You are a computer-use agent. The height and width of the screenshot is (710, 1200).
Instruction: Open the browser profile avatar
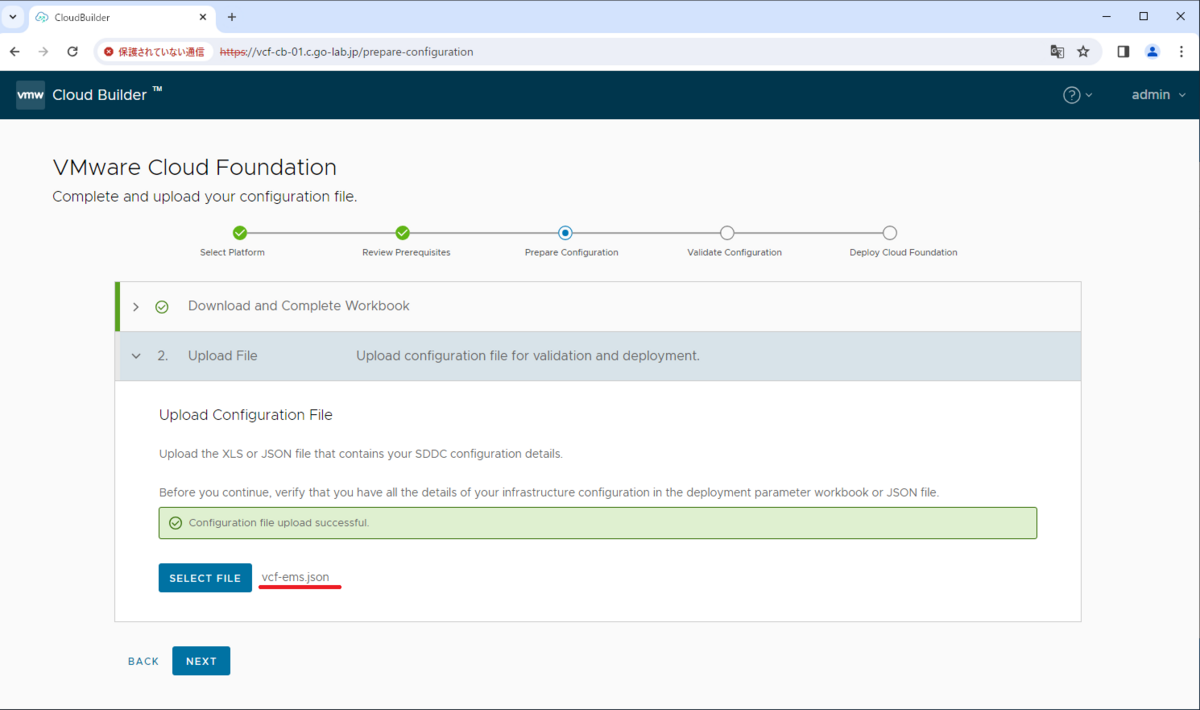click(1152, 51)
